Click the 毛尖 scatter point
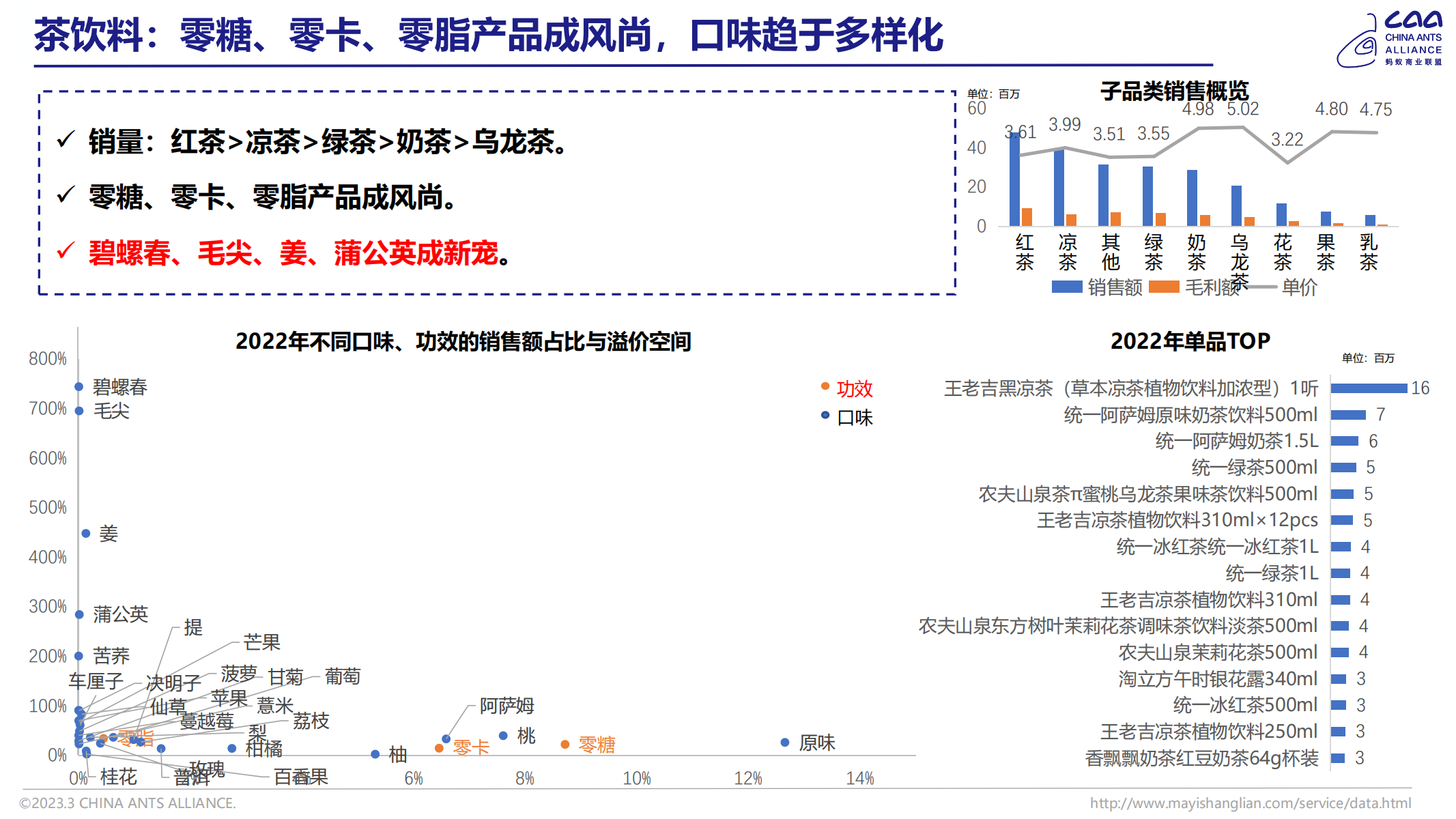 pyautogui.click(x=79, y=411)
